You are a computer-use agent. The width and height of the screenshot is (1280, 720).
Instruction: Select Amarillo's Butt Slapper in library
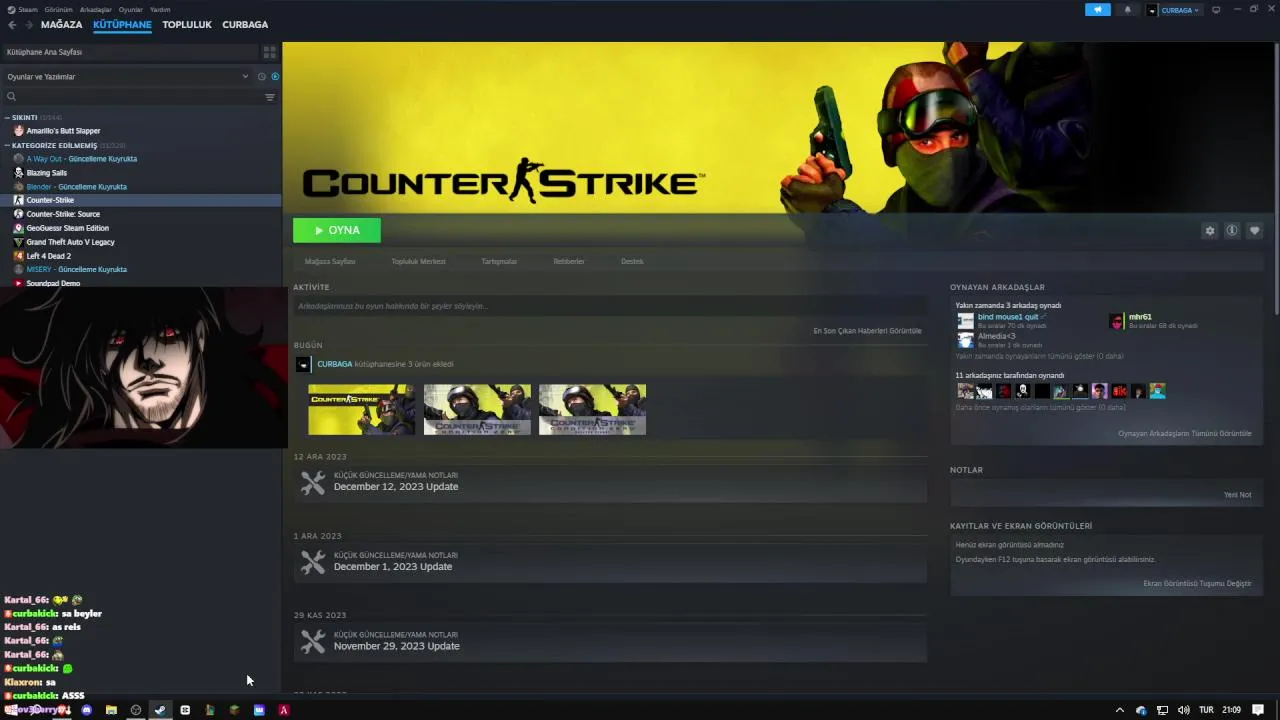tap(63, 131)
